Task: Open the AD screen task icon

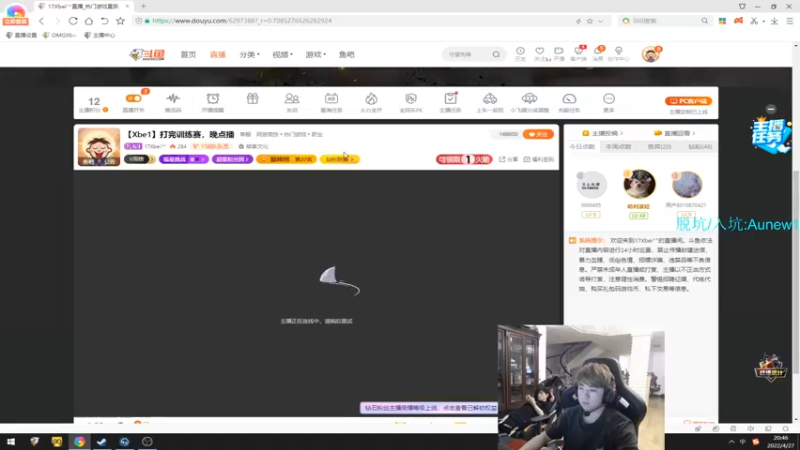Action: point(331,98)
